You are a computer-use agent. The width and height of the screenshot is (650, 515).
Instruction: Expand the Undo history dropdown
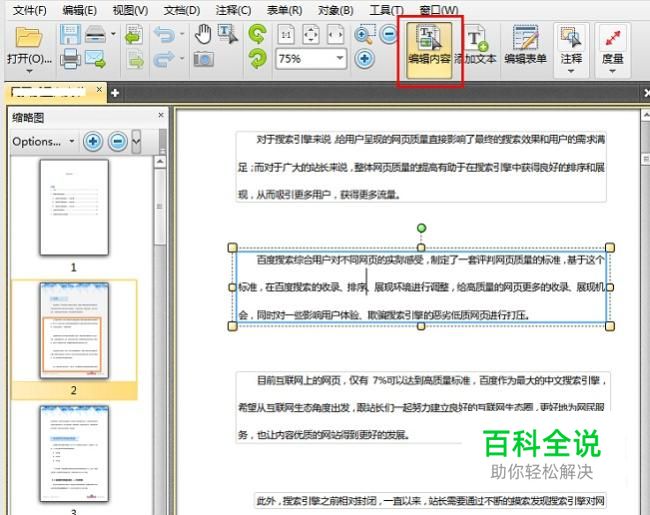coord(182,34)
